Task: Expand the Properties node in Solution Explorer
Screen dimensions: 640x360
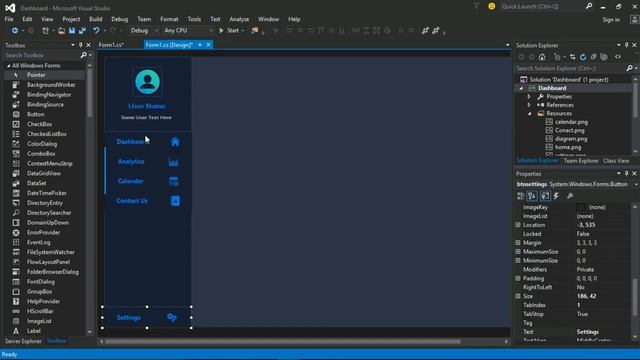Action: tap(529, 97)
